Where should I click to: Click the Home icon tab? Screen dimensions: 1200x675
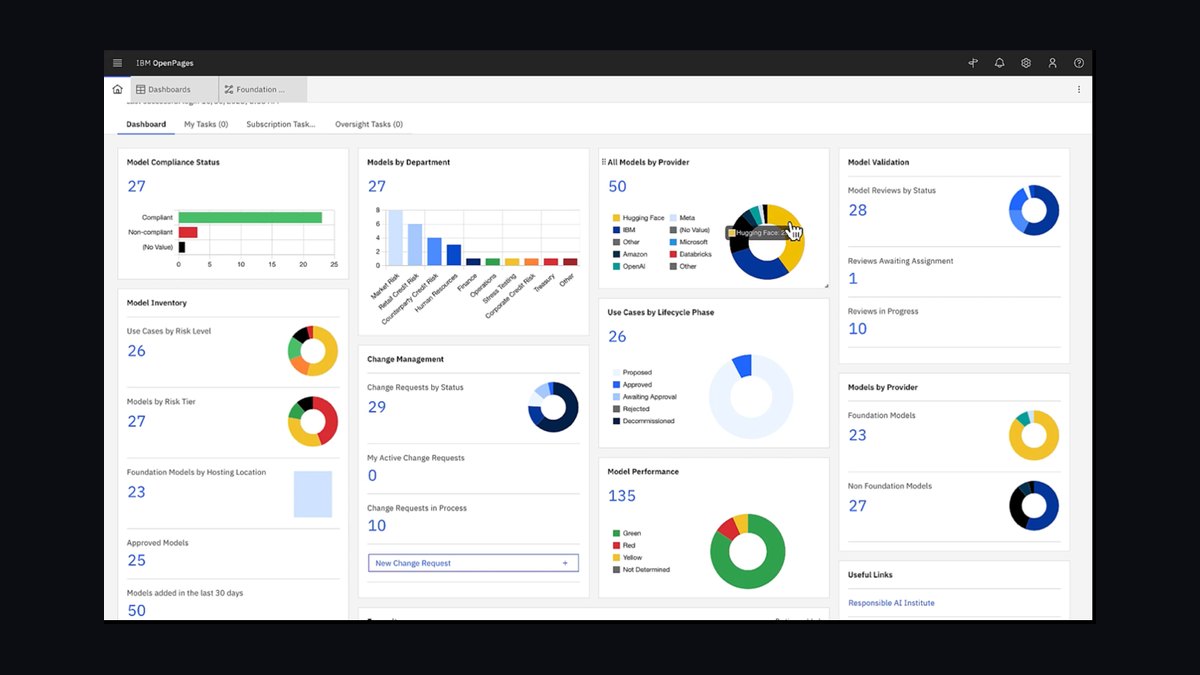[117, 89]
